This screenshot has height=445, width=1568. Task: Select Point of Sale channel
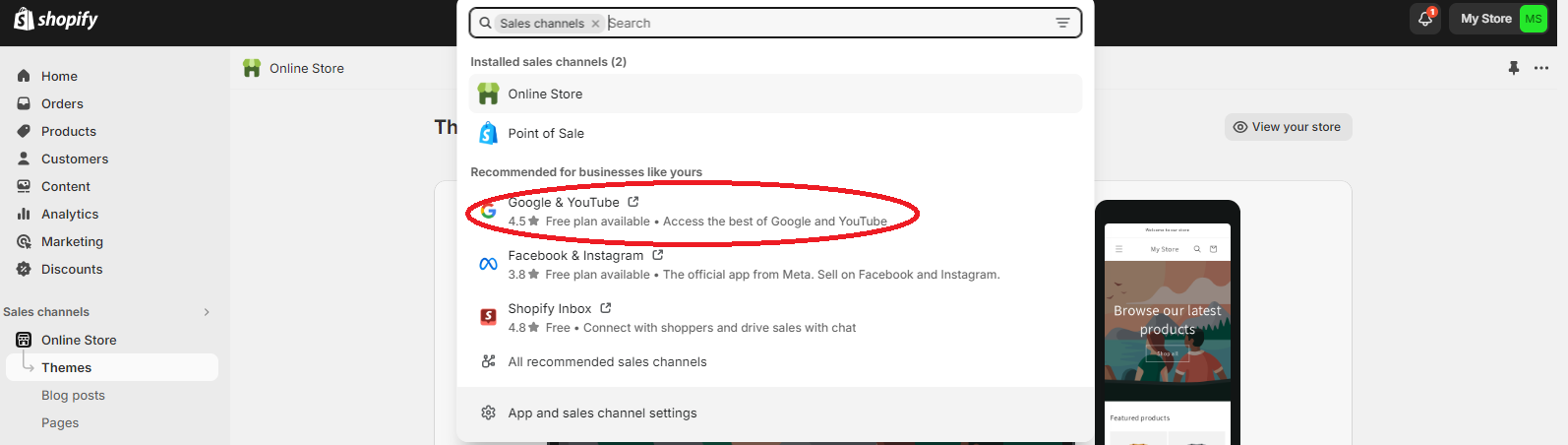[x=775, y=133]
